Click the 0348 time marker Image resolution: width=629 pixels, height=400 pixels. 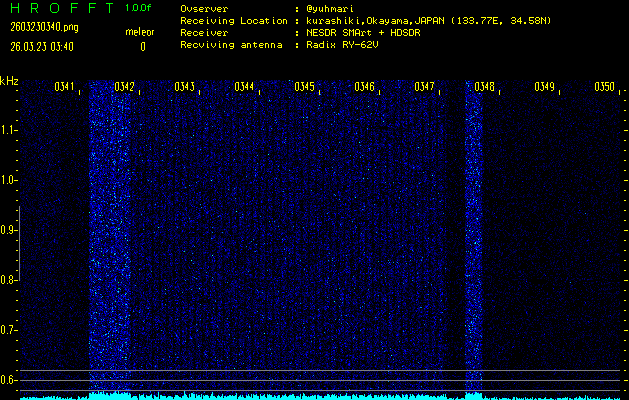click(485, 87)
